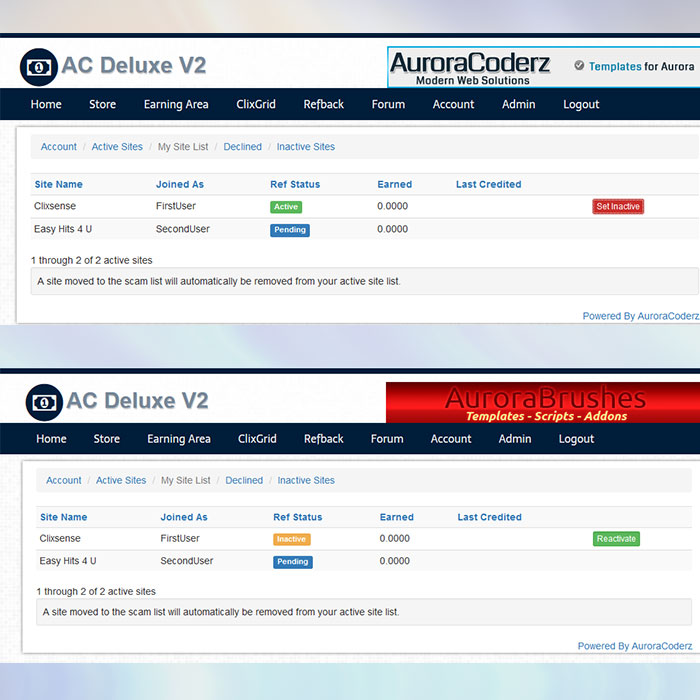Click the money logo icon in the bottom panel
The image size is (700, 700).
pos(44,403)
